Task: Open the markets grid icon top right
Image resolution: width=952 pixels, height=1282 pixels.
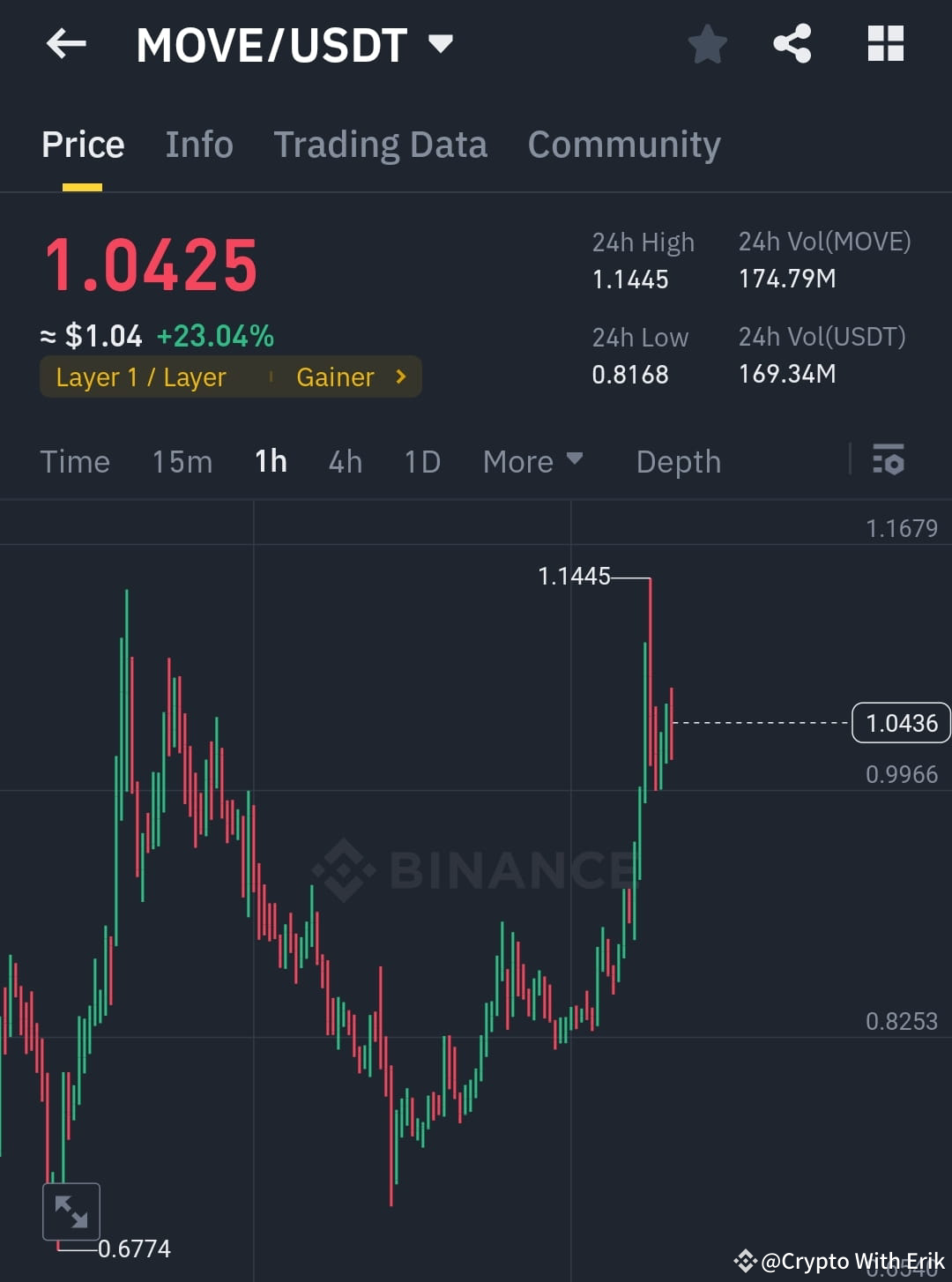Action: point(885,42)
